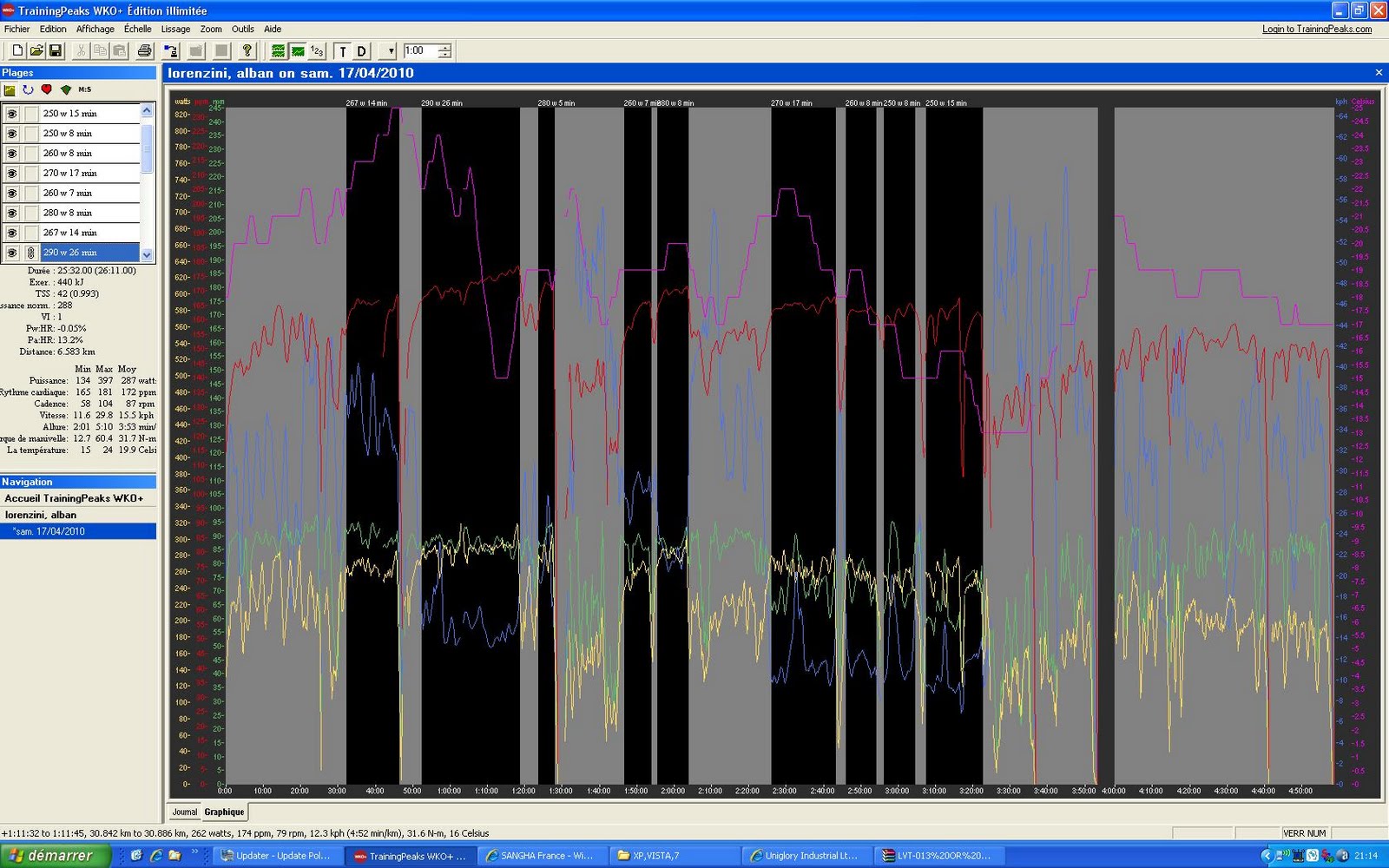Click the Plages list scroll up arrow
Screen dimensions: 1389x868
tap(147, 110)
